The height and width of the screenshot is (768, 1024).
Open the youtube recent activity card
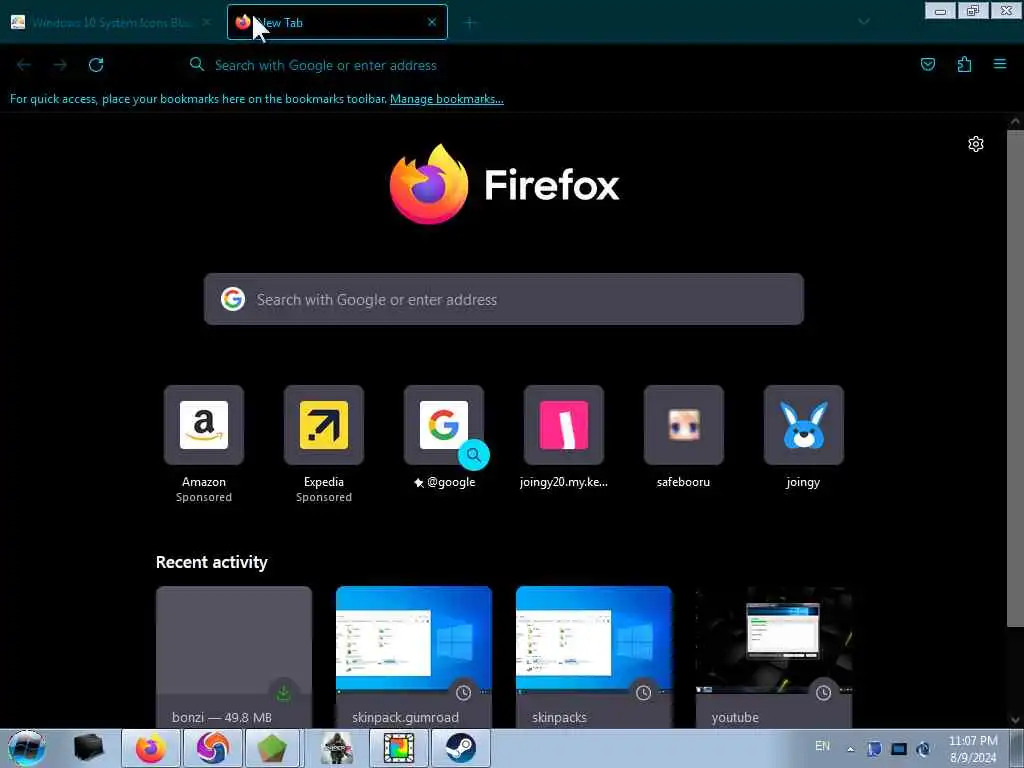click(774, 656)
